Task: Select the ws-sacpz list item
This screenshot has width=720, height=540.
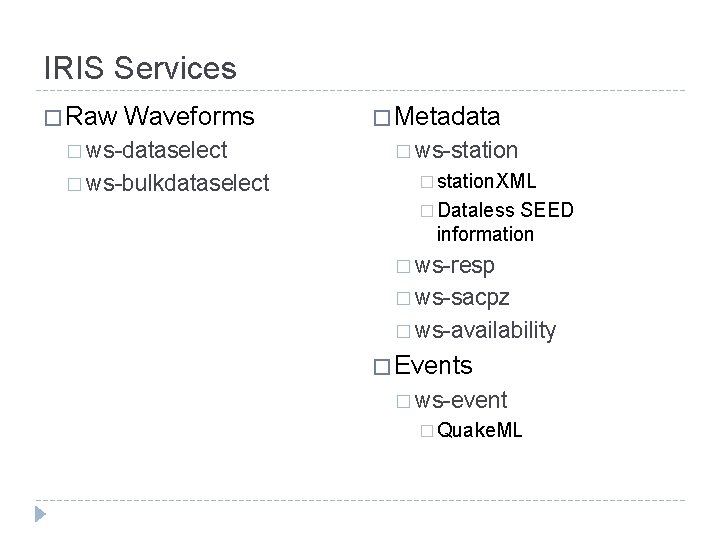Action: 463,298
